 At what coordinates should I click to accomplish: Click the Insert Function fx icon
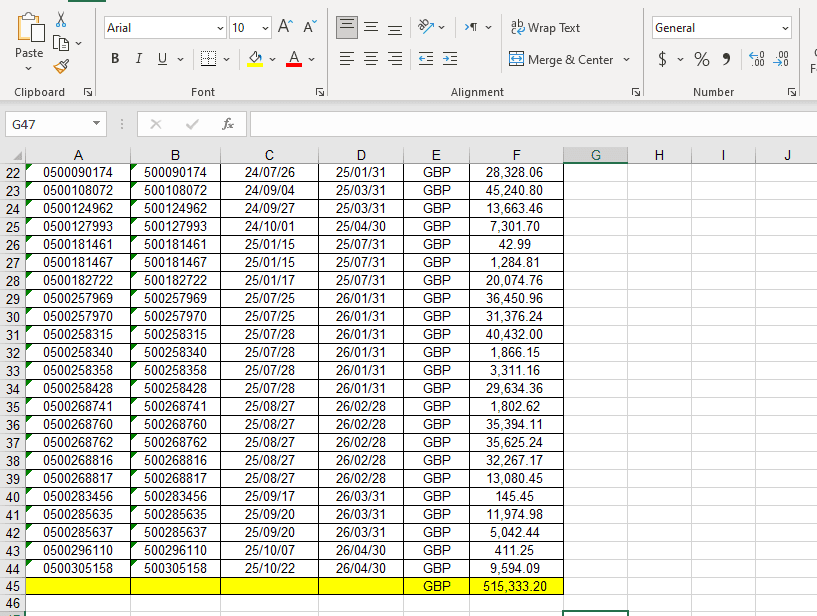[x=228, y=124]
